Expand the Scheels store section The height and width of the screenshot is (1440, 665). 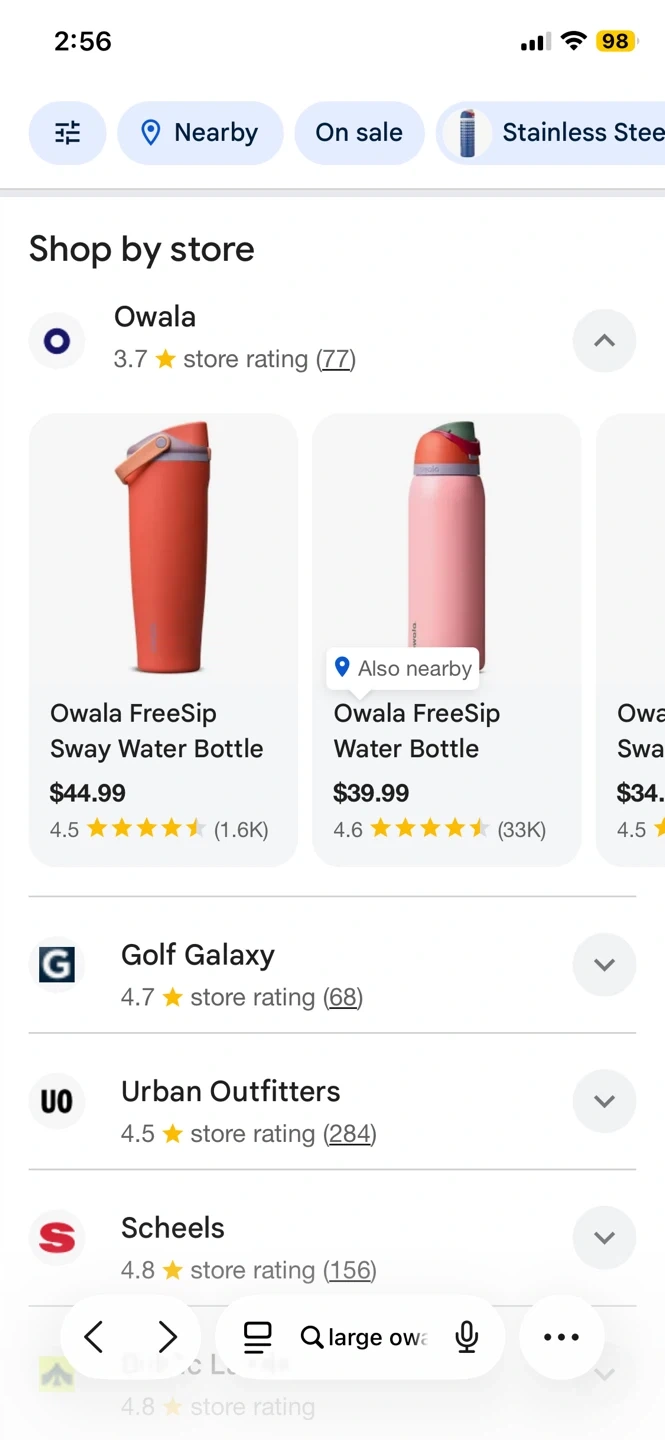tap(604, 1237)
